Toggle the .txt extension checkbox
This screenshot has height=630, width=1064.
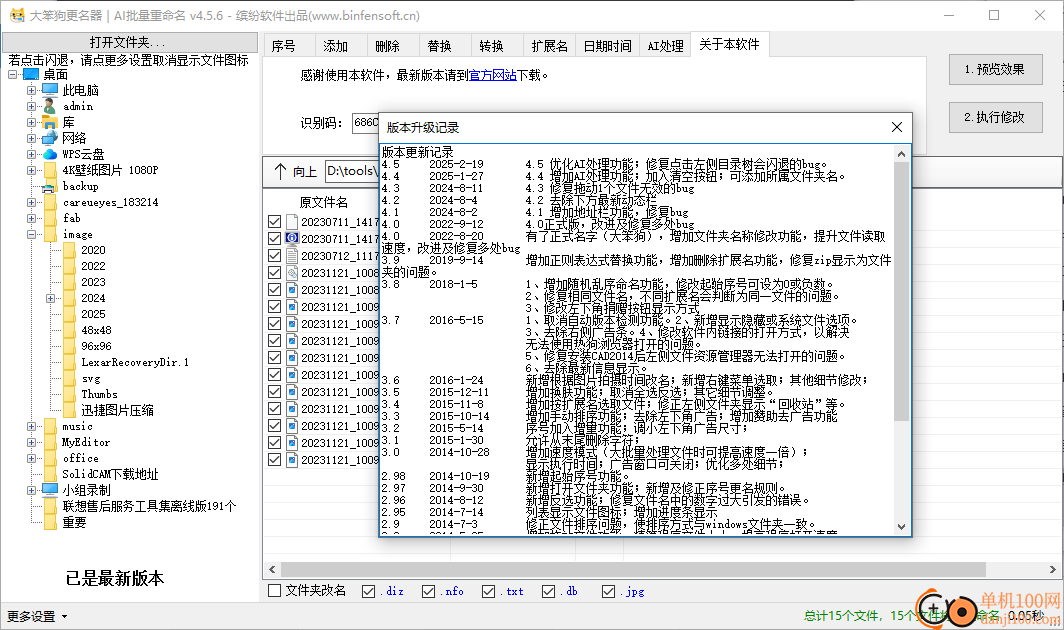point(489,591)
